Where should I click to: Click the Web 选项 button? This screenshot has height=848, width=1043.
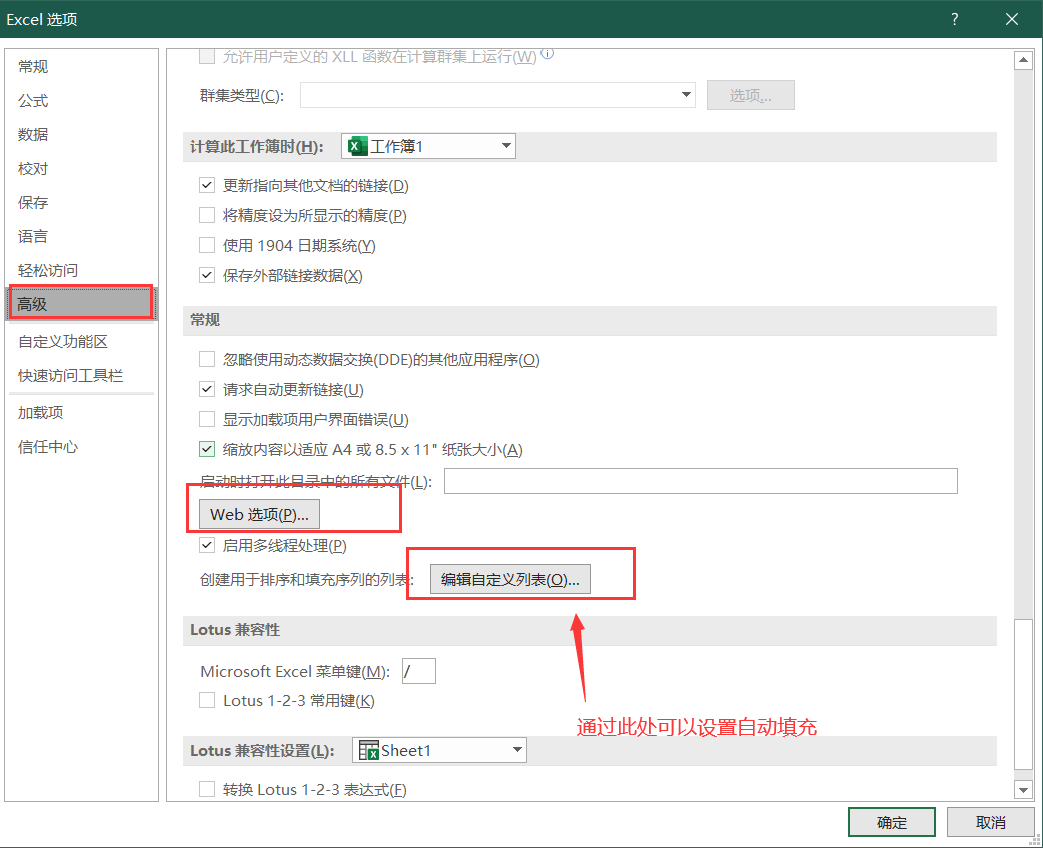point(259,514)
